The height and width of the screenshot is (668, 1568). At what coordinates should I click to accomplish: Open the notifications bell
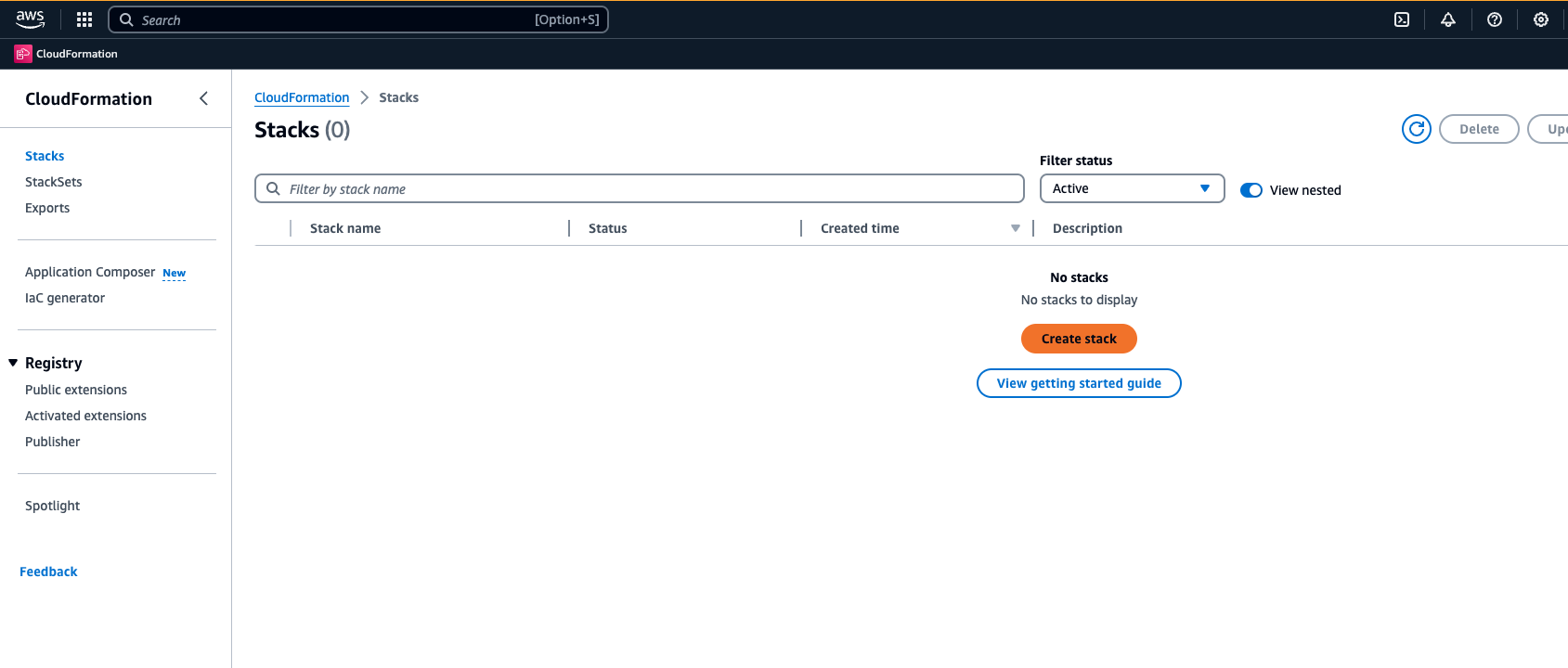pos(1448,19)
